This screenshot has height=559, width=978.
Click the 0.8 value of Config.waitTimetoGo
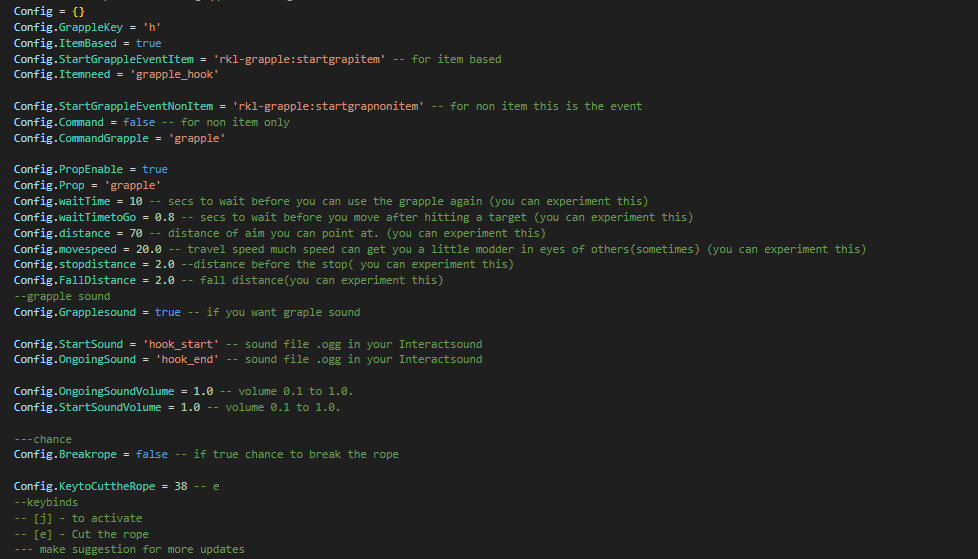[164, 217]
